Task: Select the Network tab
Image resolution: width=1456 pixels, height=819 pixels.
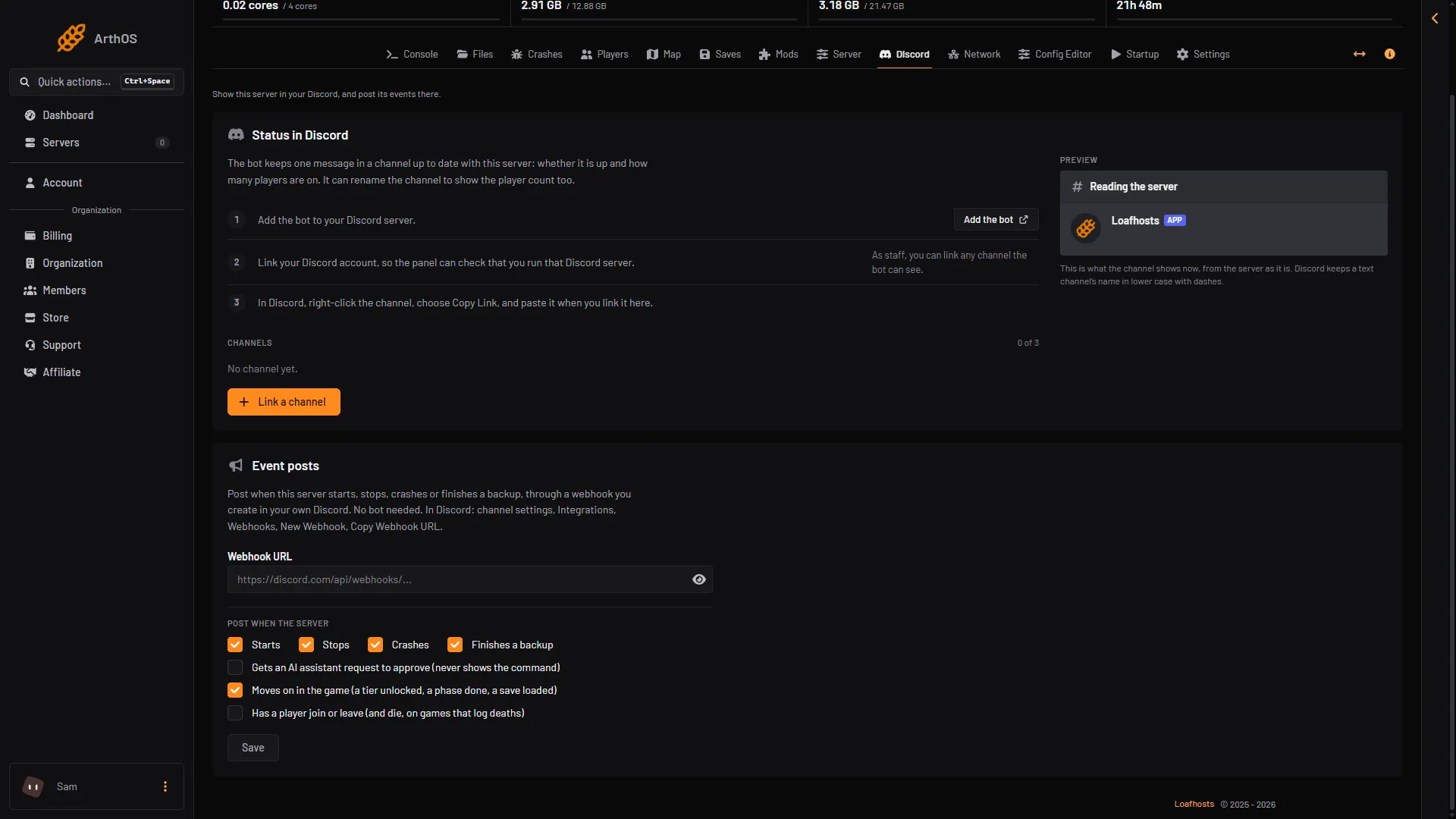Action: (974, 54)
